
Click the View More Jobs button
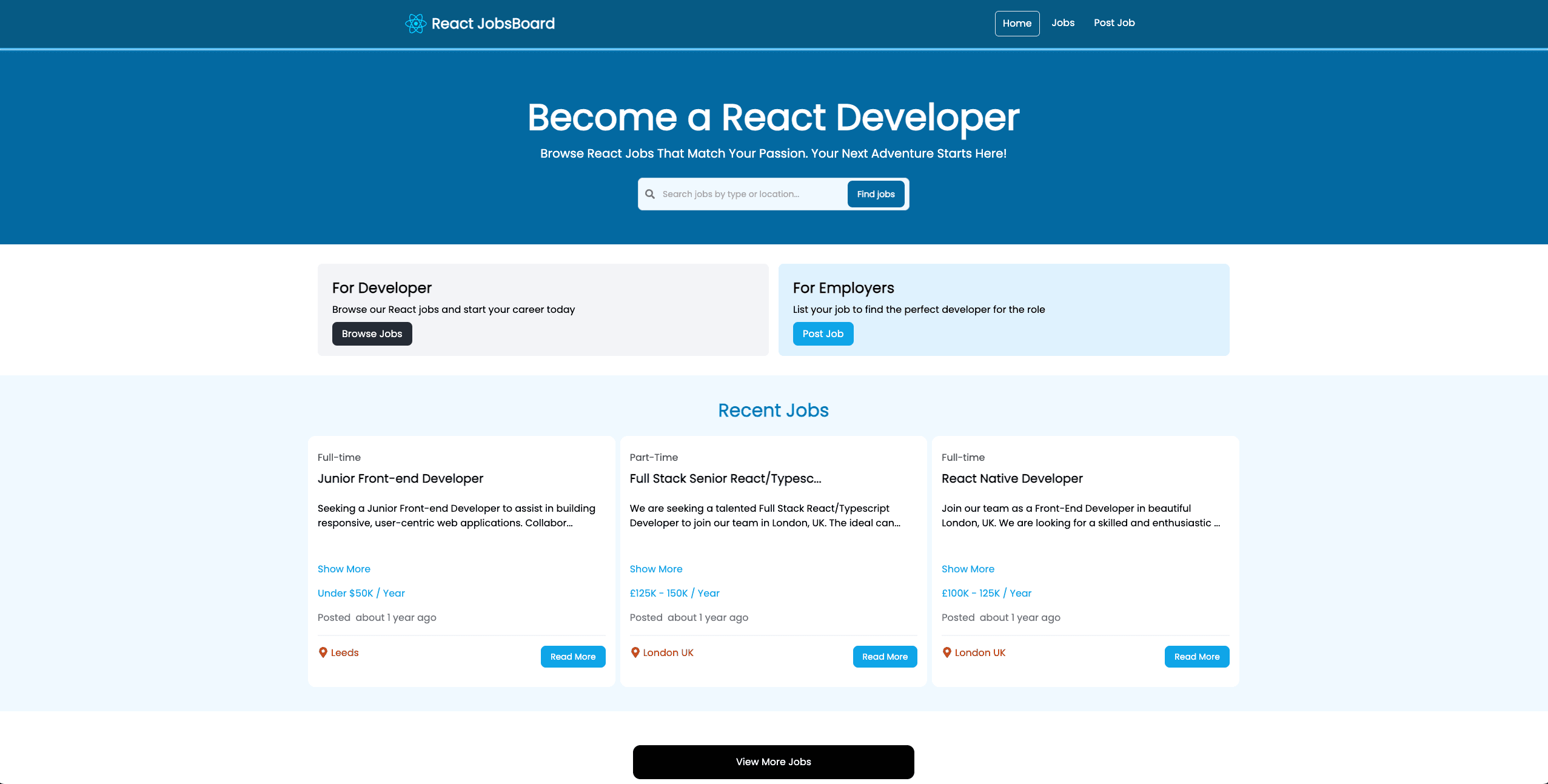[773, 762]
